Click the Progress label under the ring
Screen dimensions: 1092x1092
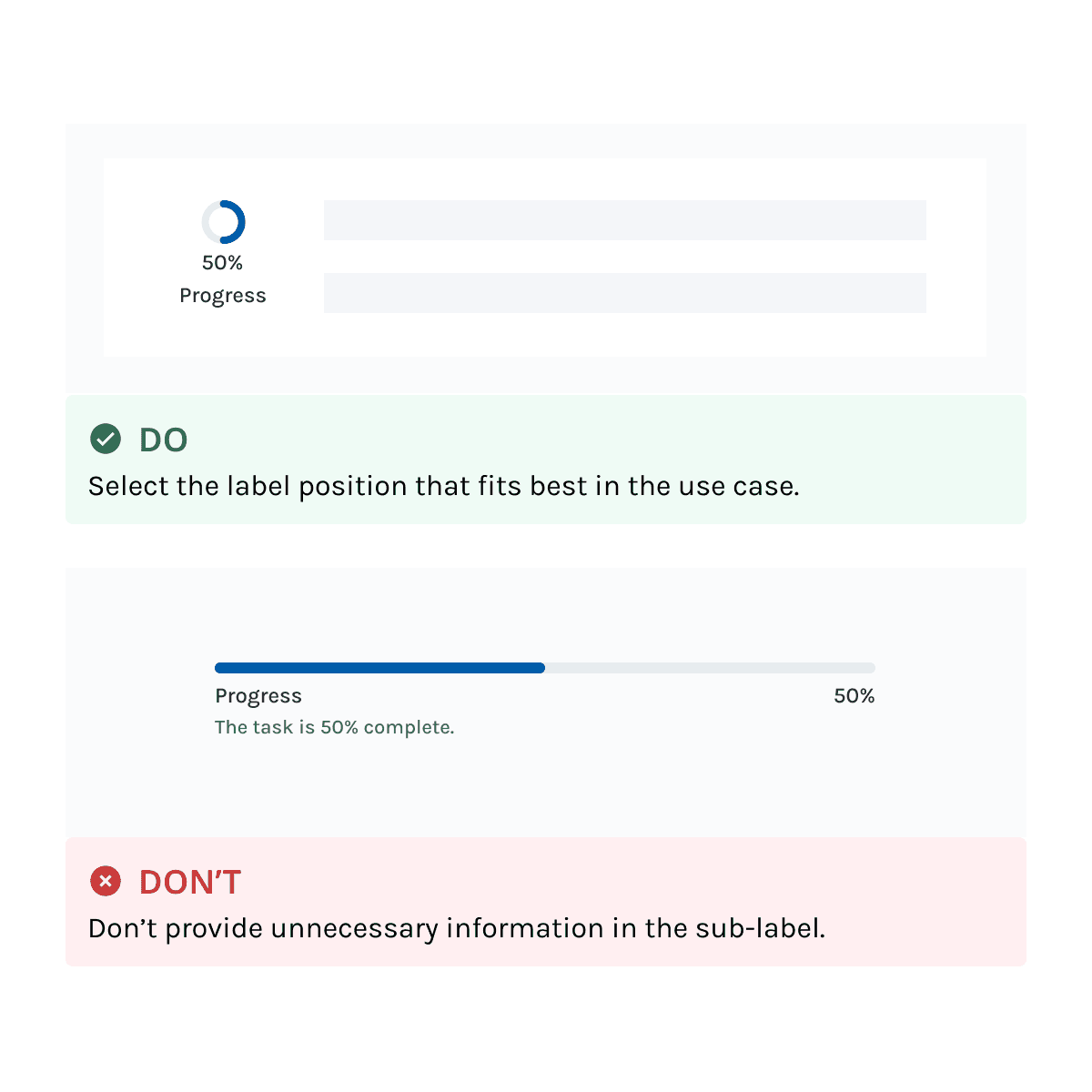pyautogui.click(x=223, y=297)
